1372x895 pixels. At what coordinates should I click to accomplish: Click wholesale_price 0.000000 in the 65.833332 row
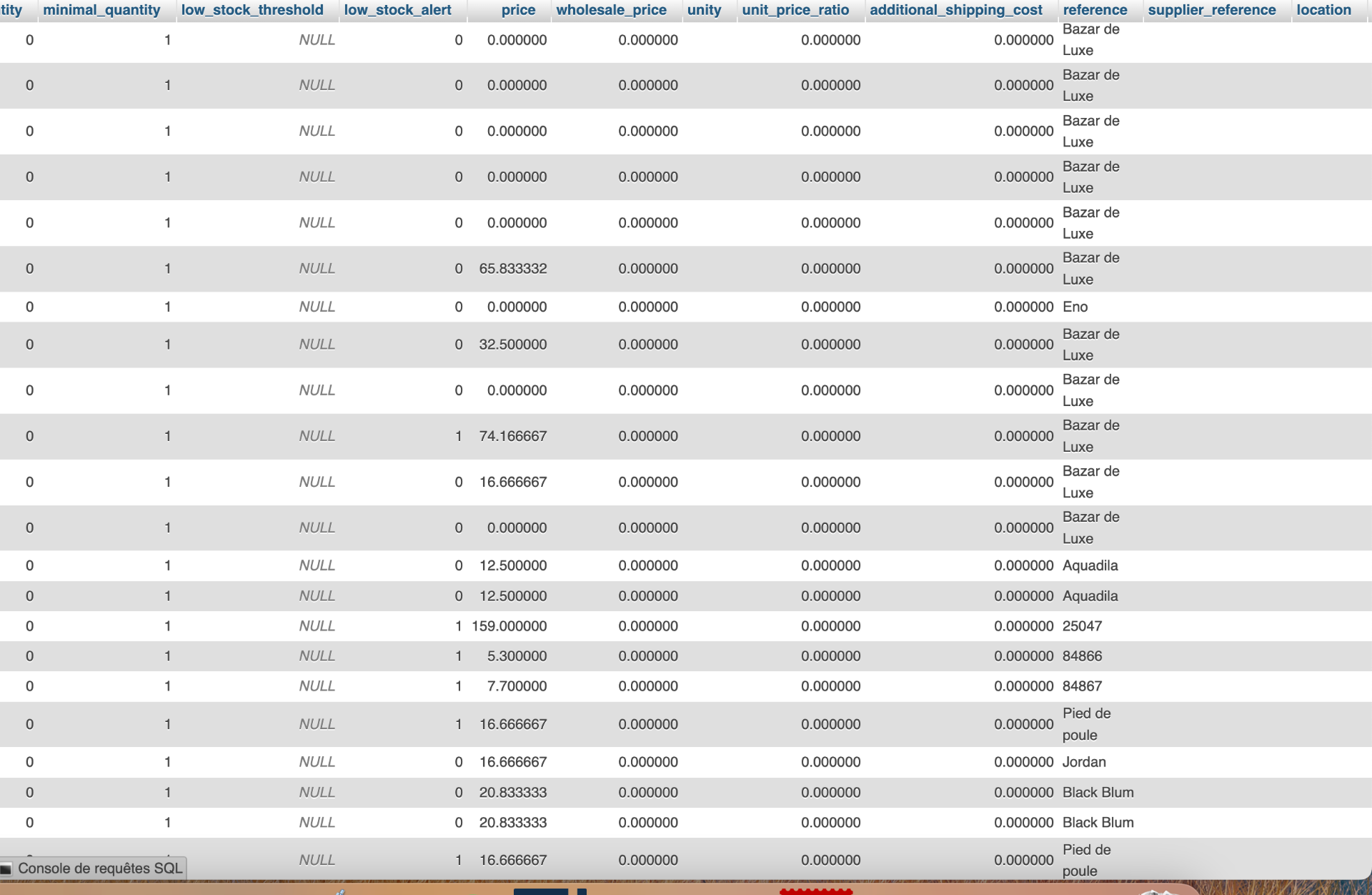648,269
